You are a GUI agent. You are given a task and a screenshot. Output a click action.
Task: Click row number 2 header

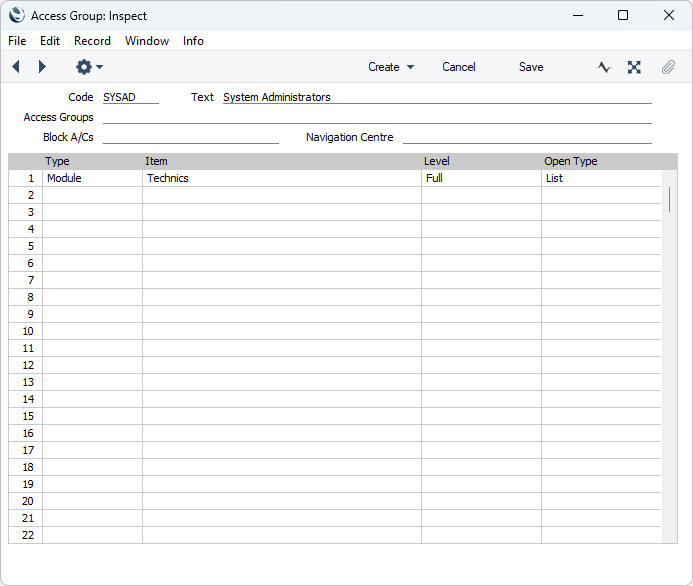[x=26, y=195]
